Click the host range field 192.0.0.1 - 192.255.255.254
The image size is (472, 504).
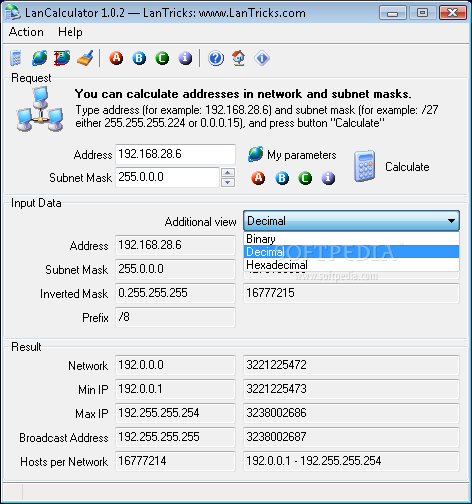[352, 461]
